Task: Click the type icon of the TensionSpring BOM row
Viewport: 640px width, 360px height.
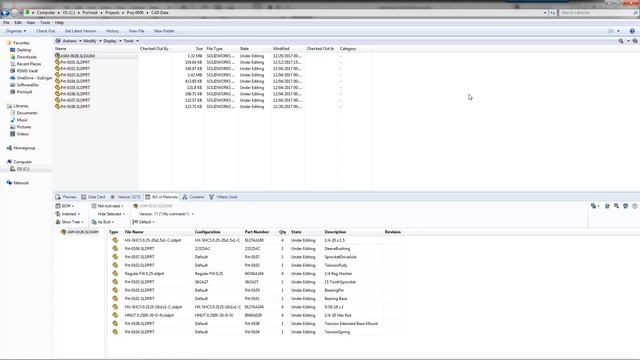Action: pos(115,332)
